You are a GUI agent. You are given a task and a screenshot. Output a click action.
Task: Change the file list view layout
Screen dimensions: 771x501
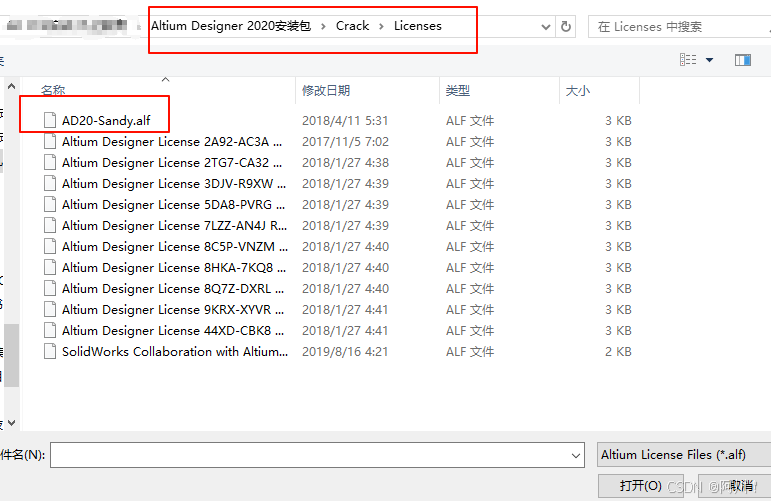(688, 60)
